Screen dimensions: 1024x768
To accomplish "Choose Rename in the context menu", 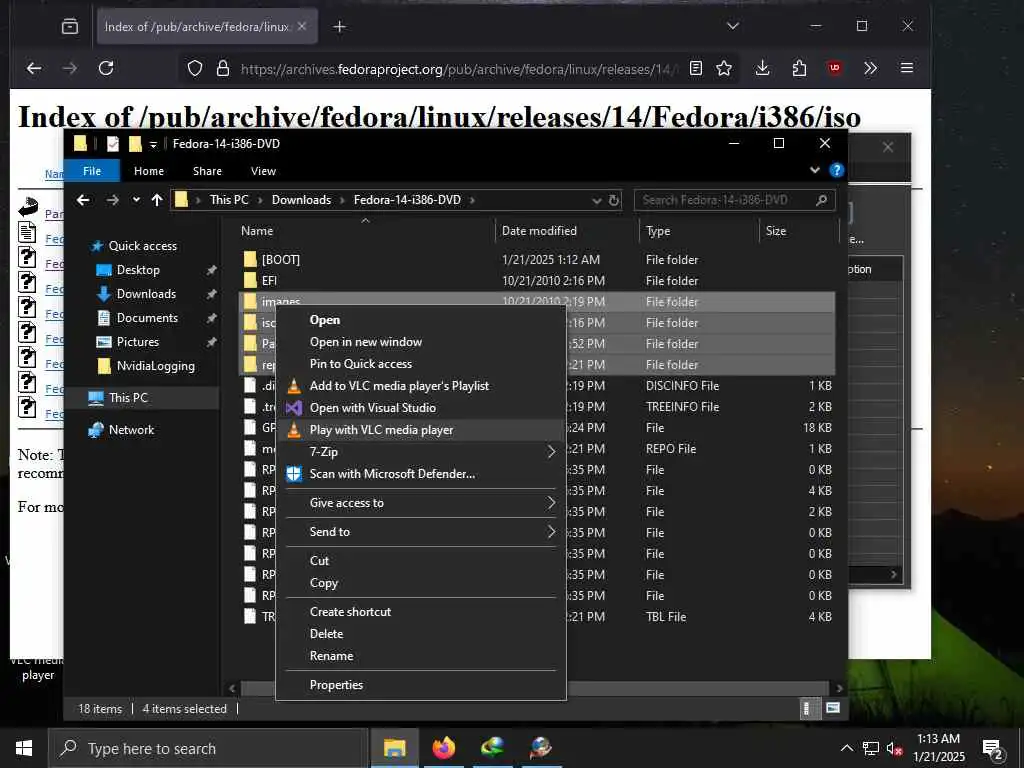I will click(x=331, y=656).
